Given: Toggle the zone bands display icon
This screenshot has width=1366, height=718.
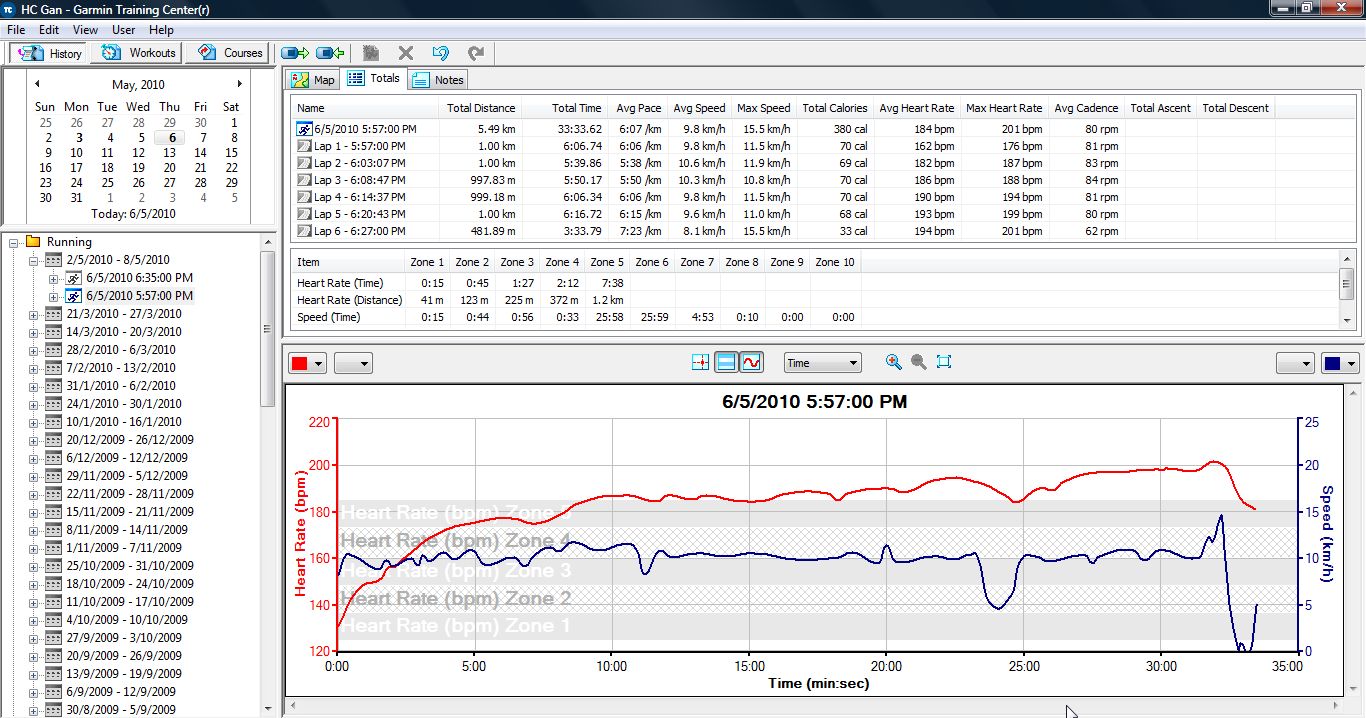Looking at the screenshot, I should pos(726,362).
